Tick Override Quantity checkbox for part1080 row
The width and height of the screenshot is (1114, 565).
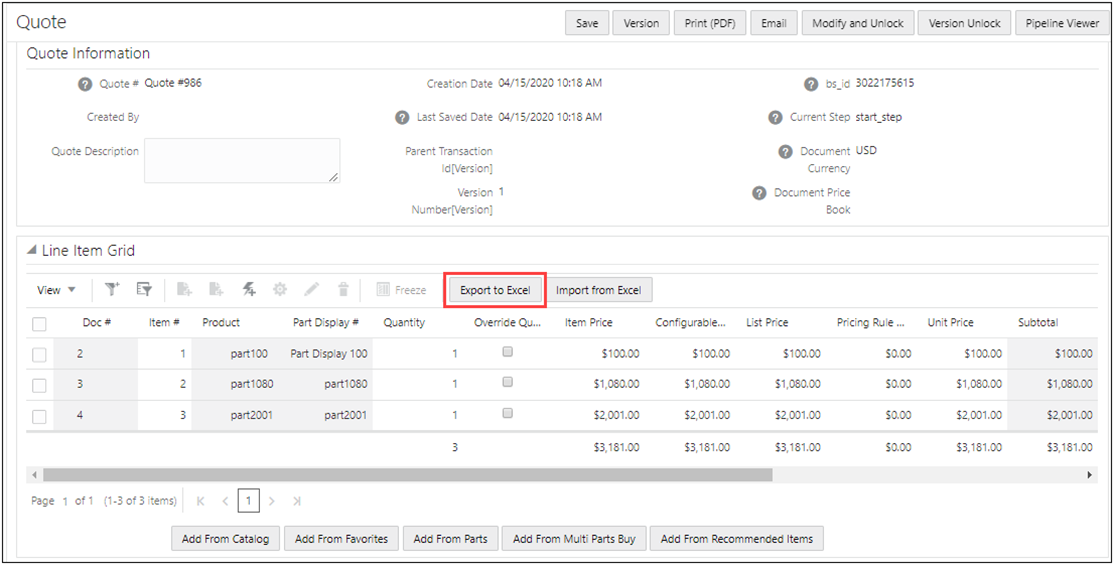(x=507, y=382)
